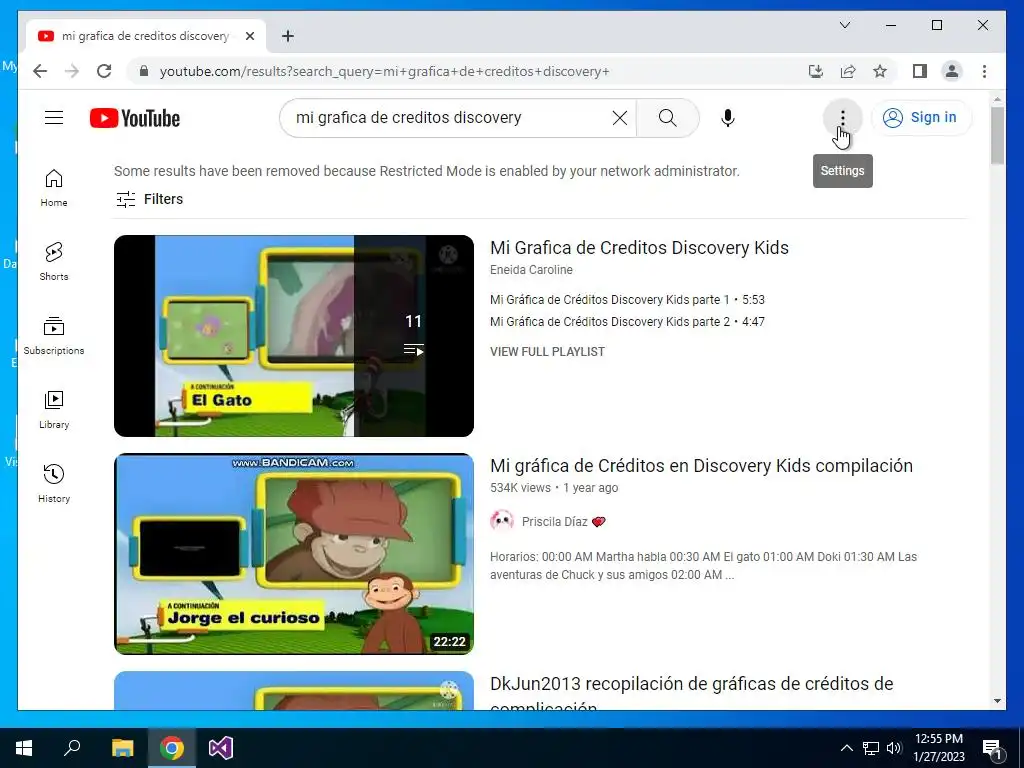The image size is (1024, 768).
Task: Go to YouTube logo homepage
Action: pos(135,118)
